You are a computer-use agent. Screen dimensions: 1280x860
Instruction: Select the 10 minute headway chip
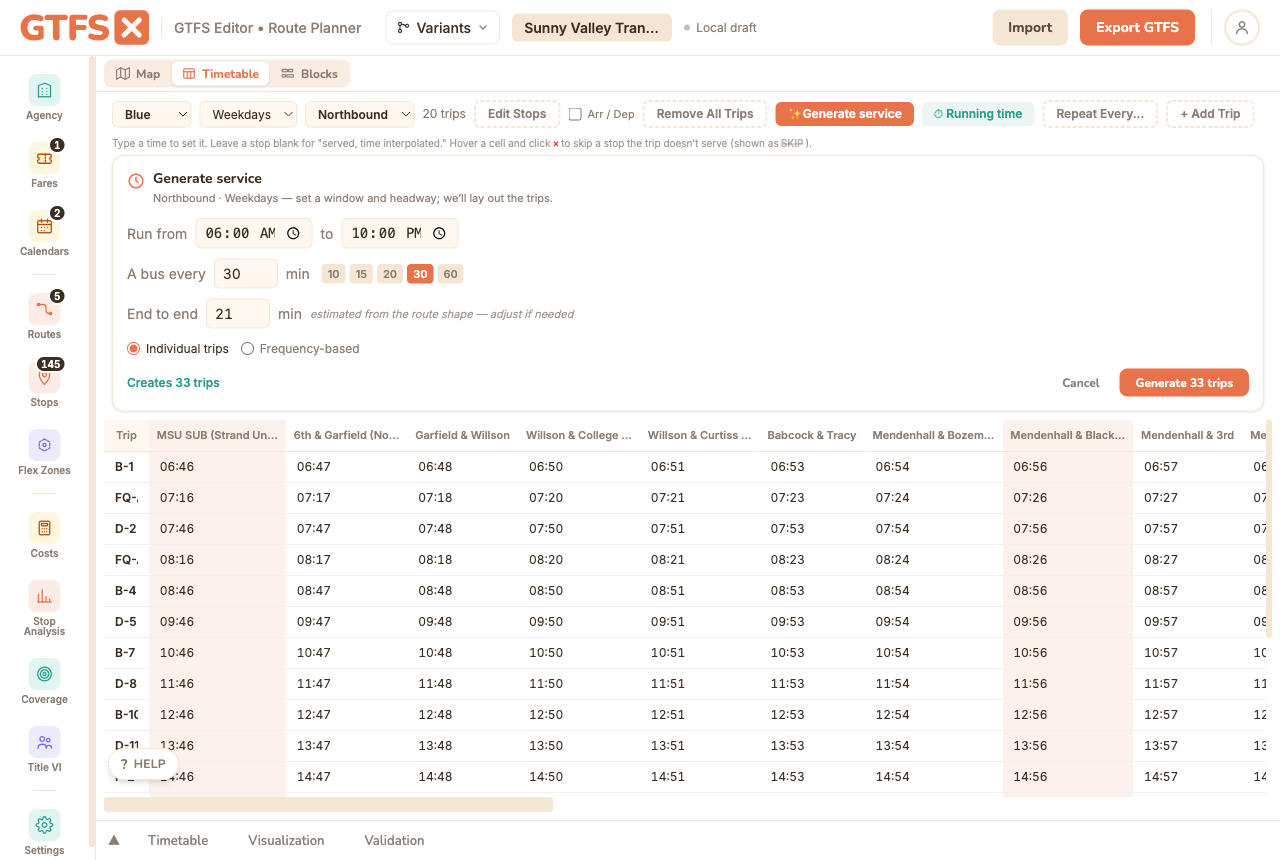click(334, 274)
